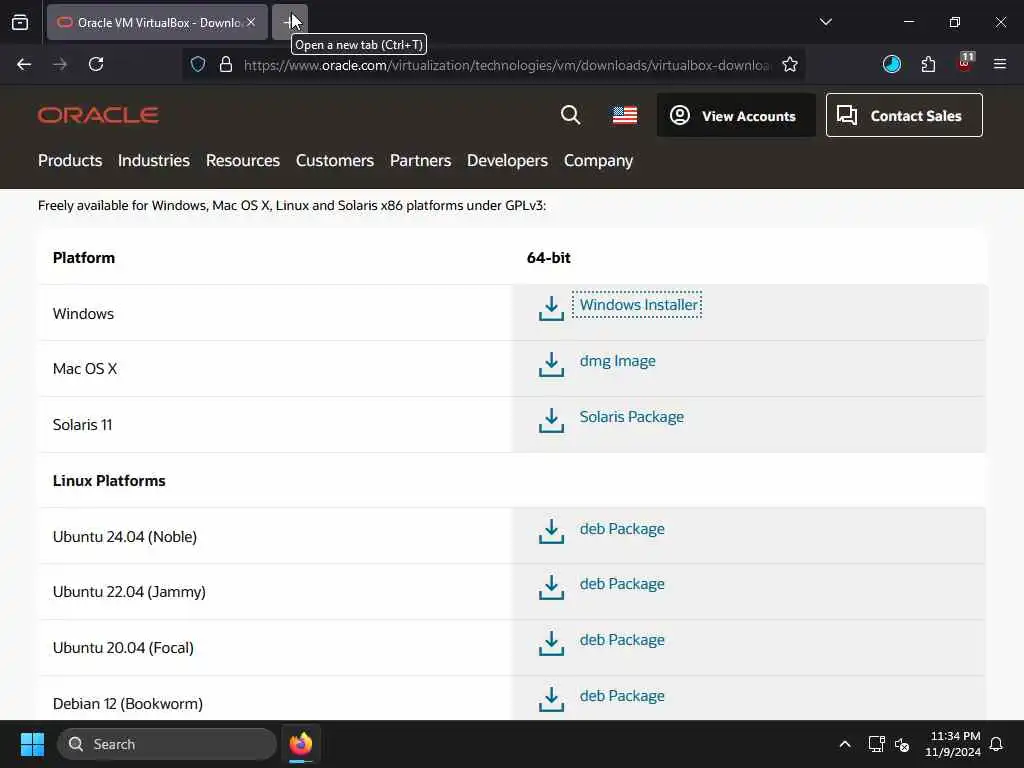
Task: Open the Windows Start menu
Action: [x=32, y=744]
